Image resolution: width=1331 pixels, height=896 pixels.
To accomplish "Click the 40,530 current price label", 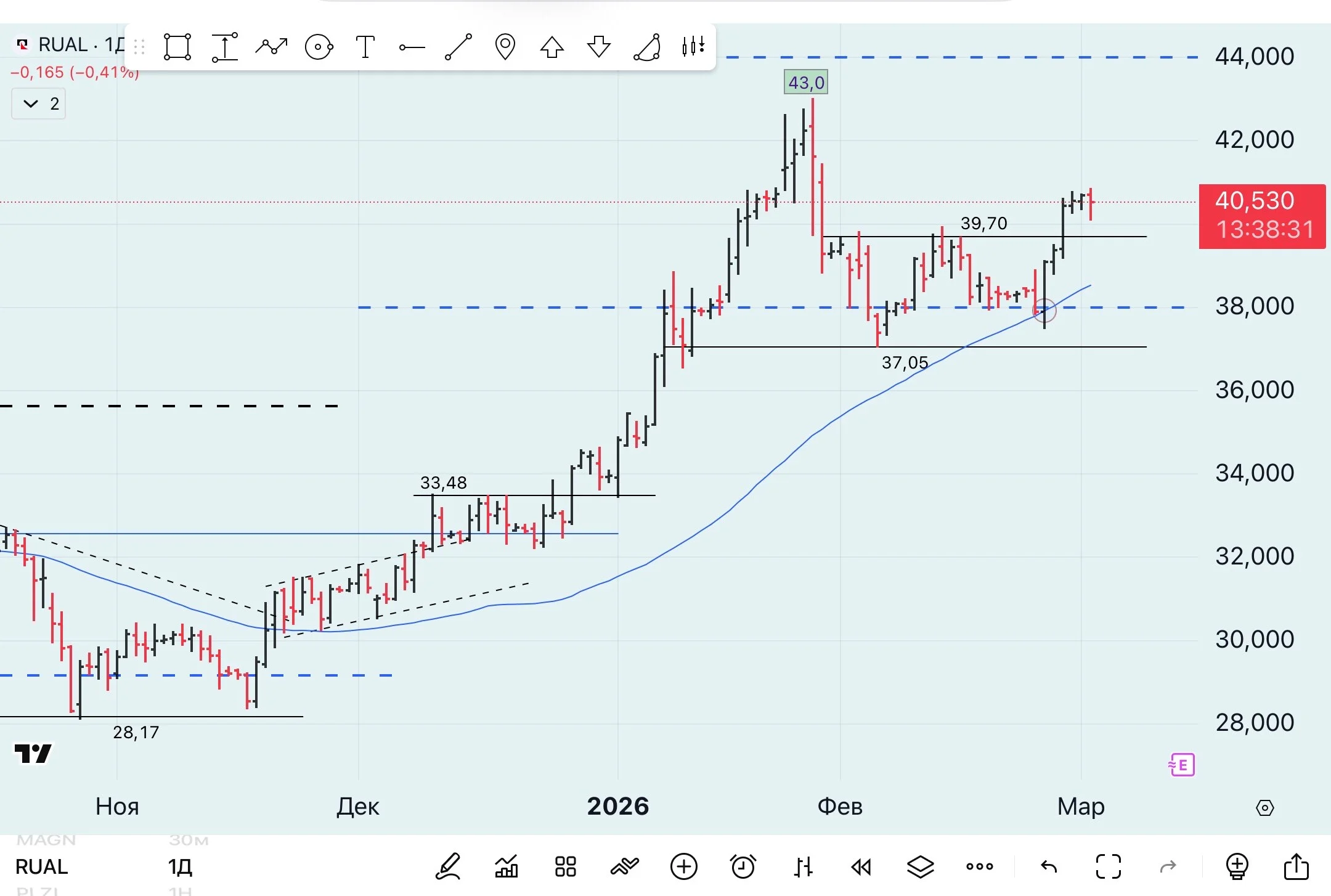I will tap(1262, 216).
